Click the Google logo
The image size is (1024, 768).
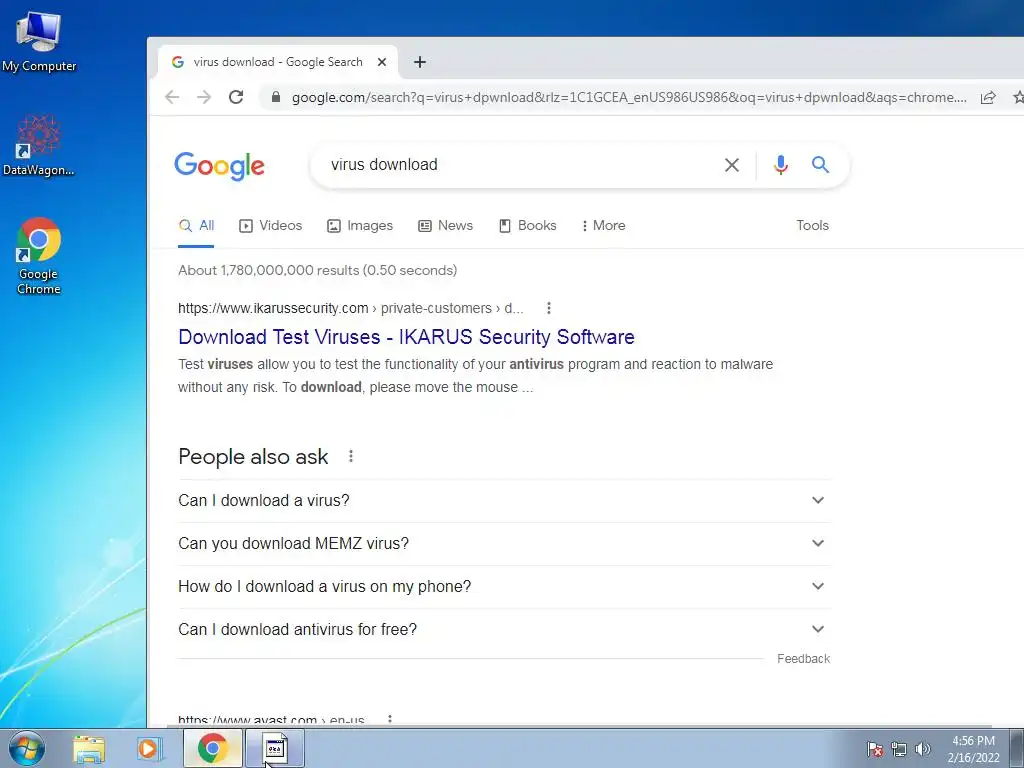[219, 166]
